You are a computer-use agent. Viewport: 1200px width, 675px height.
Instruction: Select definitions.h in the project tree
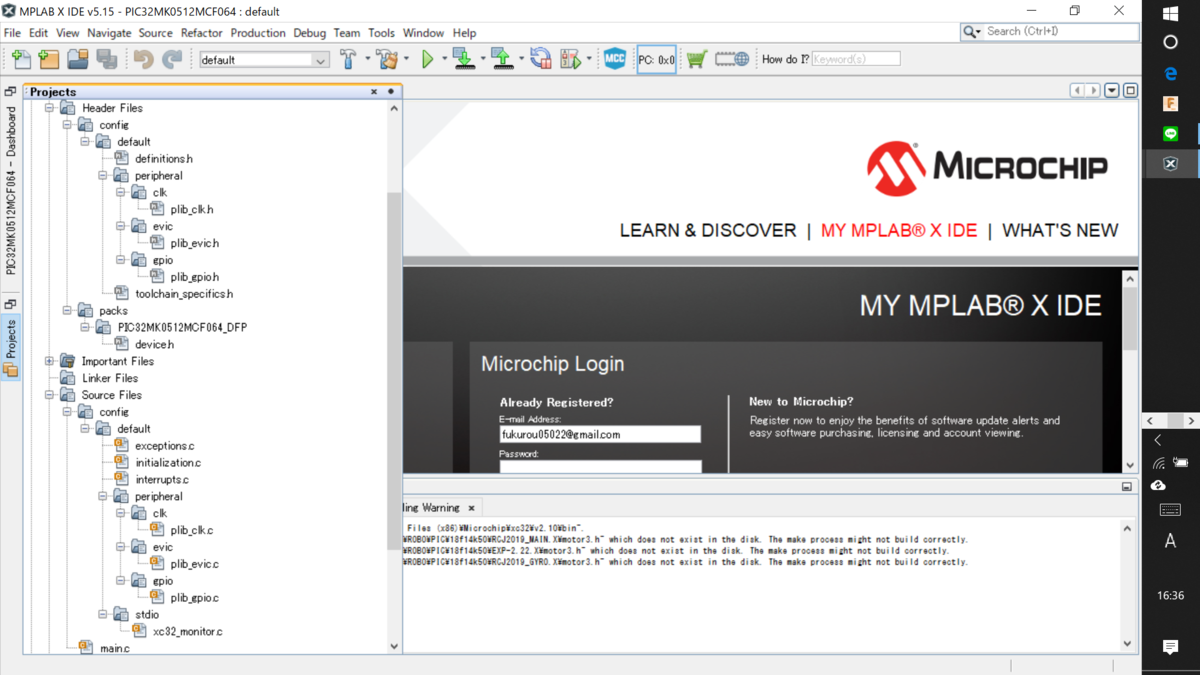164,159
